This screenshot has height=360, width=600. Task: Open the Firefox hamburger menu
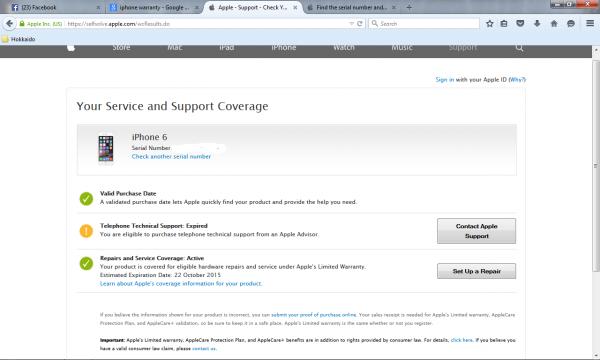[590, 23]
